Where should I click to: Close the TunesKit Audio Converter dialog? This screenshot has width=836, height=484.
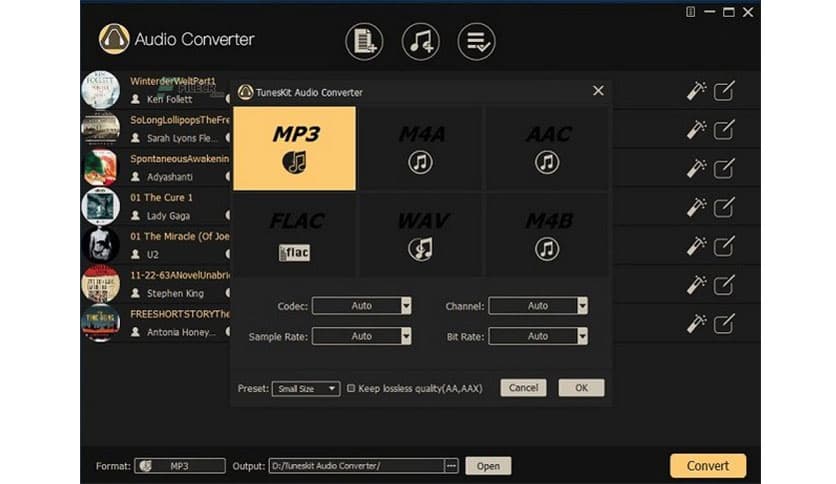pyautogui.click(x=598, y=91)
